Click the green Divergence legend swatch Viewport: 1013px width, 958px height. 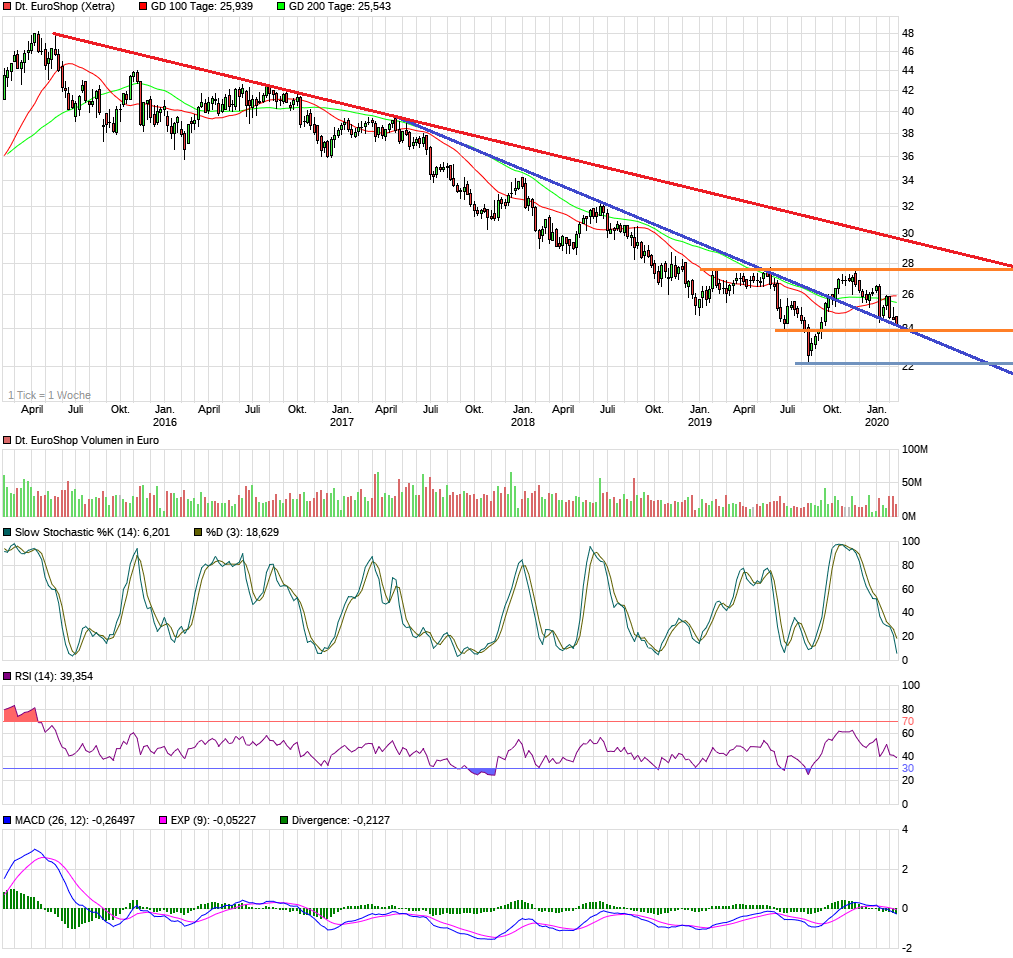[284, 821]
